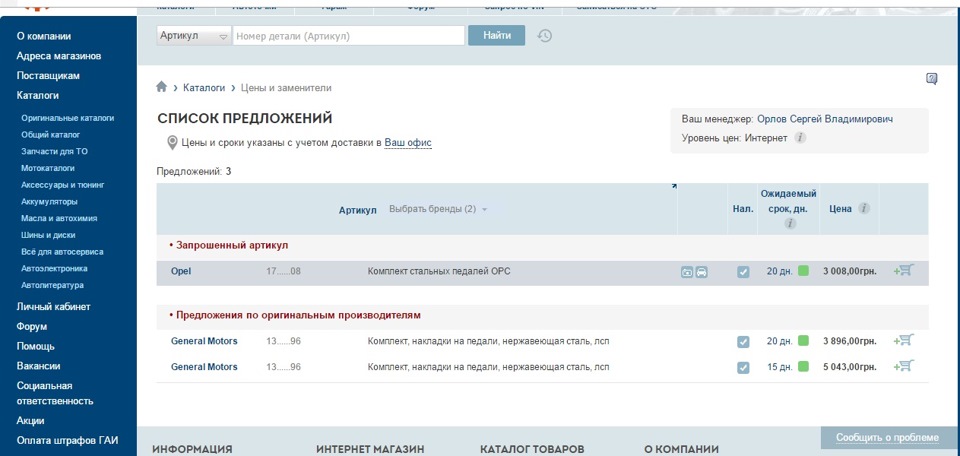Show info about the Интернет price level
Screen dimensions: 960x456
[800, 138]
